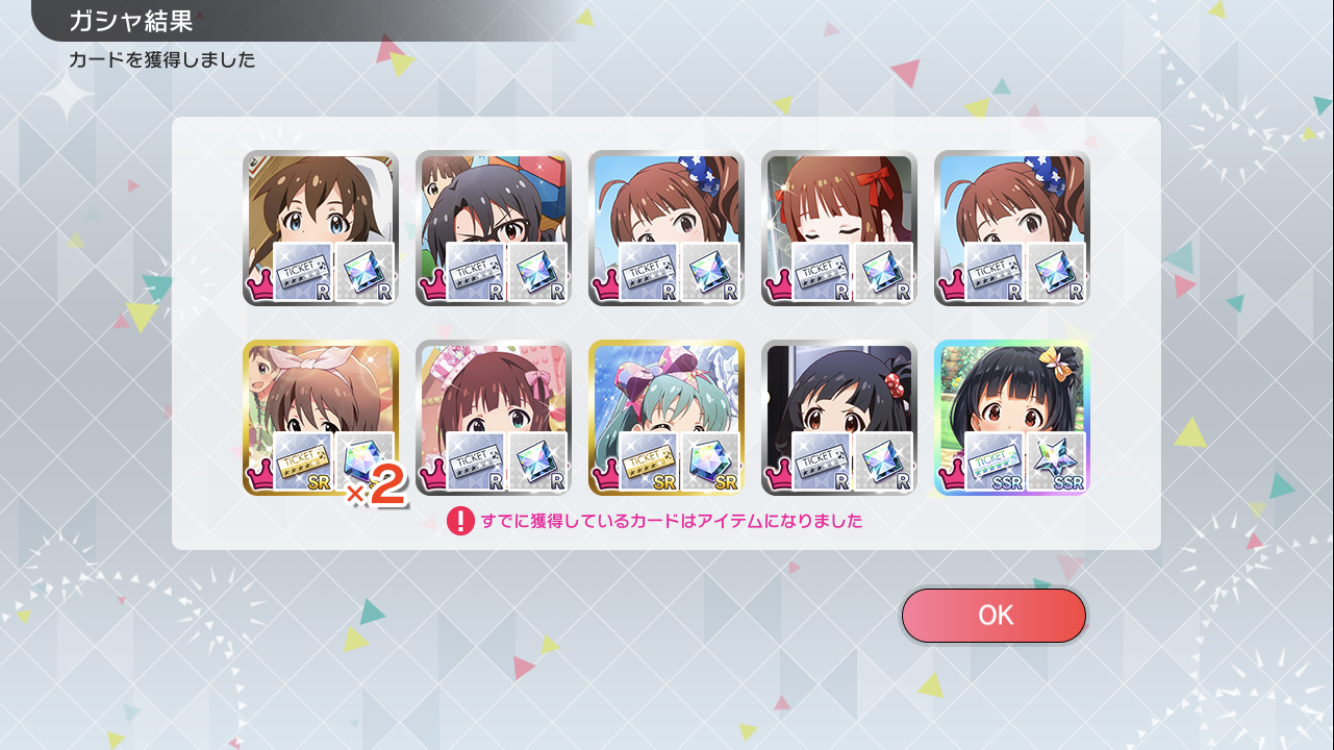Open the first card with blue-eyed girl

pyautogui.click(x=320, y=228)
